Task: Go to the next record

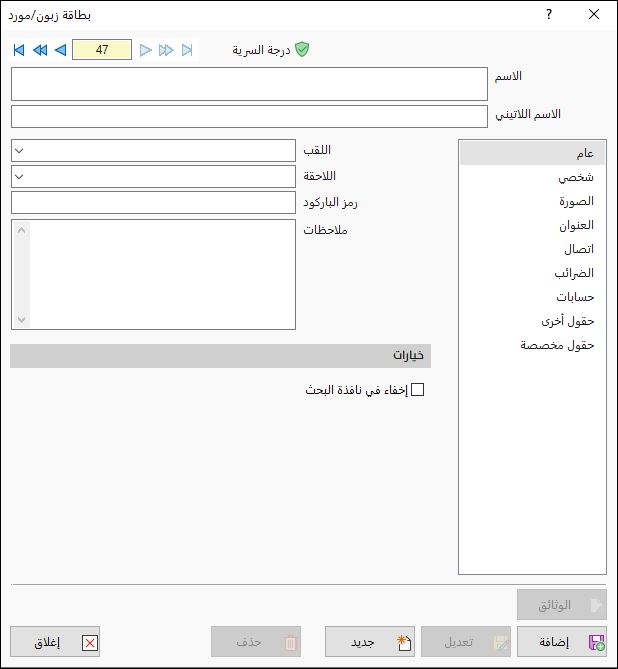Action: tap(146, 50)
